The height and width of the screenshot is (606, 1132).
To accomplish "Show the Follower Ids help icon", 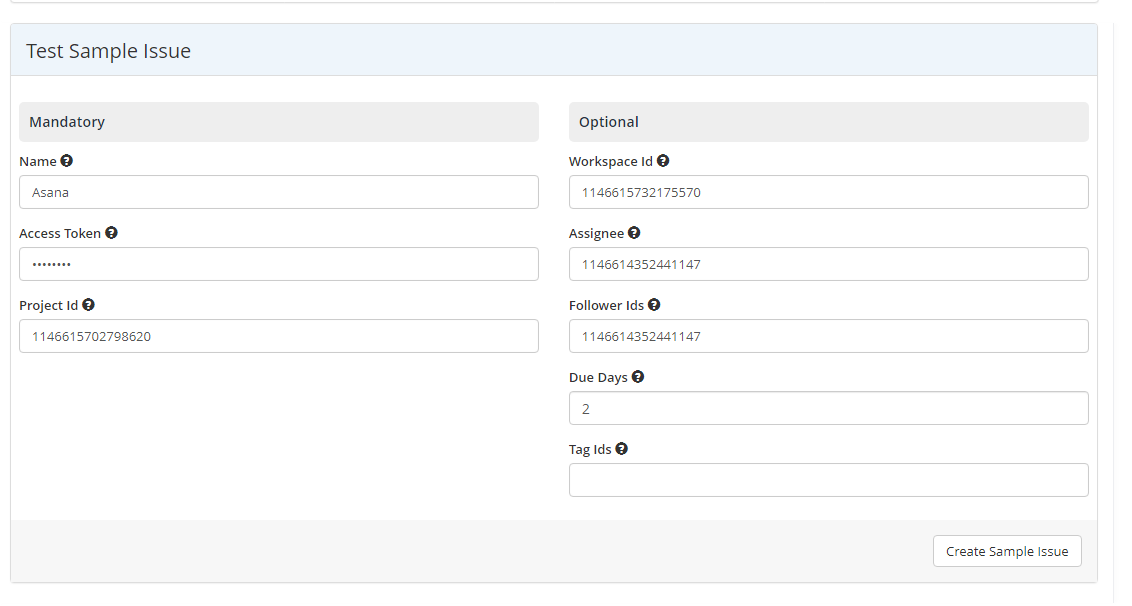I will point(654,305).
